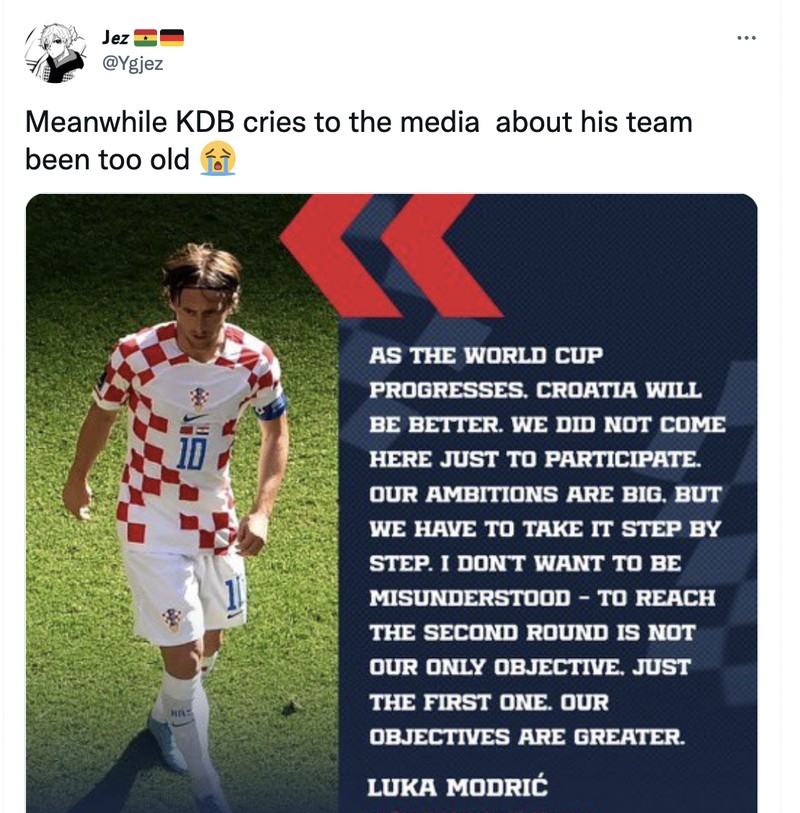Click 'OBJECTIVES ARE GREATER' quote line
800x813 pixels.
(x=527, y=737)
